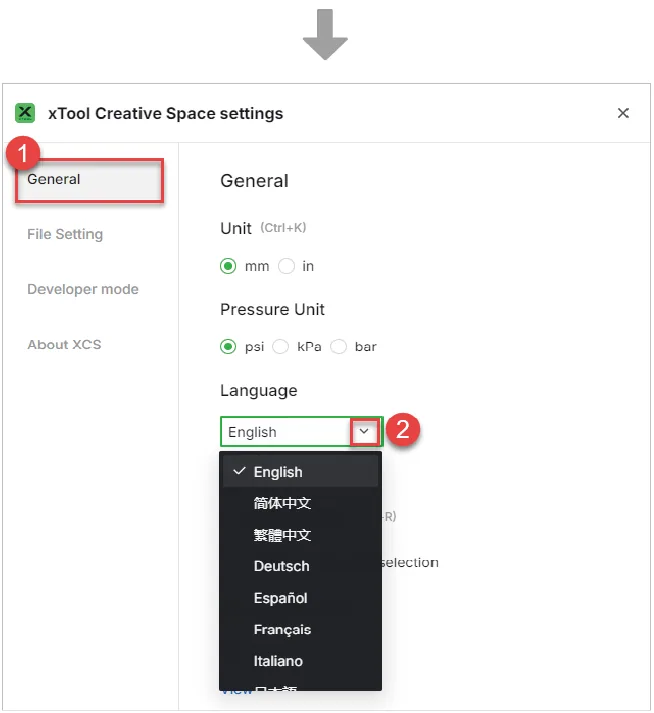Switch to File Setting tab

[65, 234]
